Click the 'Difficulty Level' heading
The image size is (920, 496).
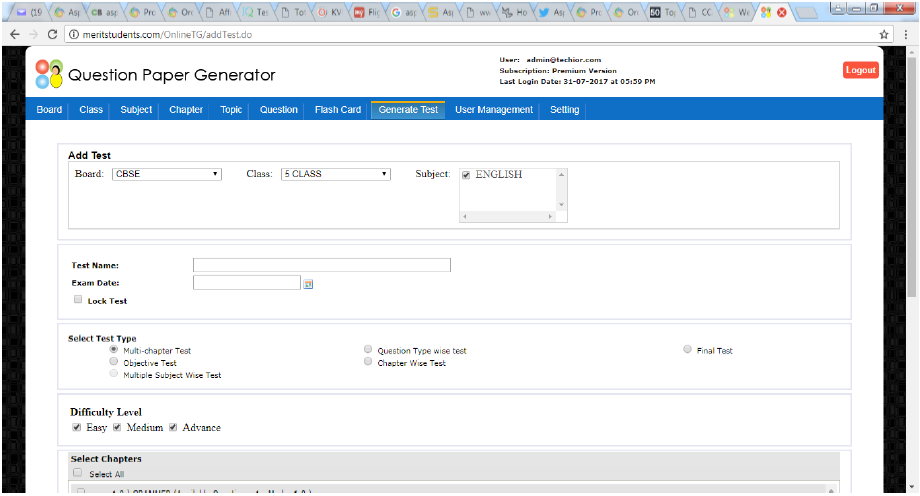point(106,412)
